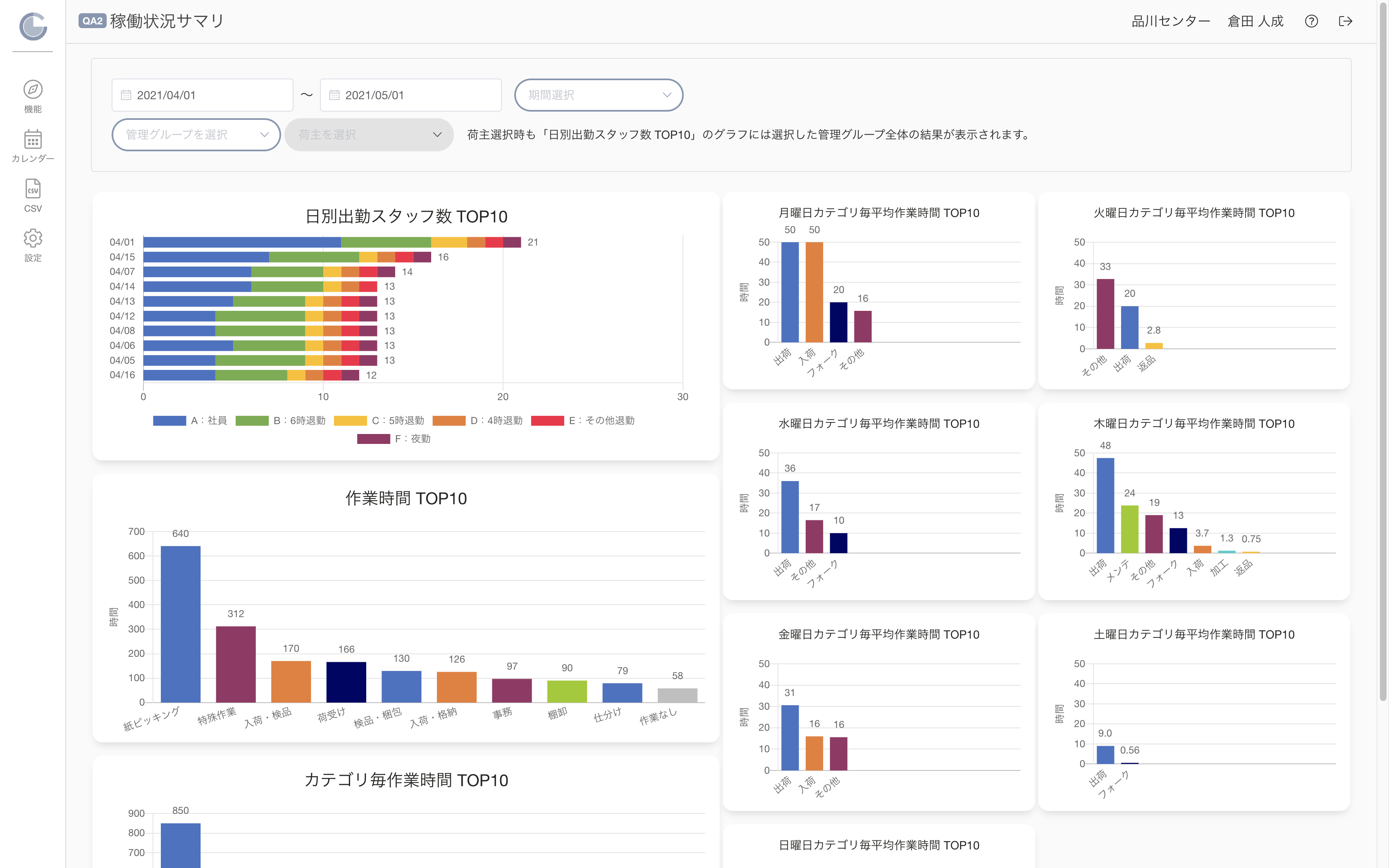Click the 月曜日カテゴリ毎平均作業時間 TOP10 title
Viewport: 1389px width, 868px height.
tap(879, 213)
